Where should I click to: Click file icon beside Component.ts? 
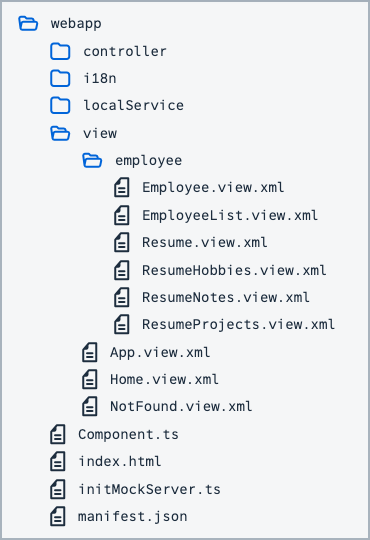58,434
